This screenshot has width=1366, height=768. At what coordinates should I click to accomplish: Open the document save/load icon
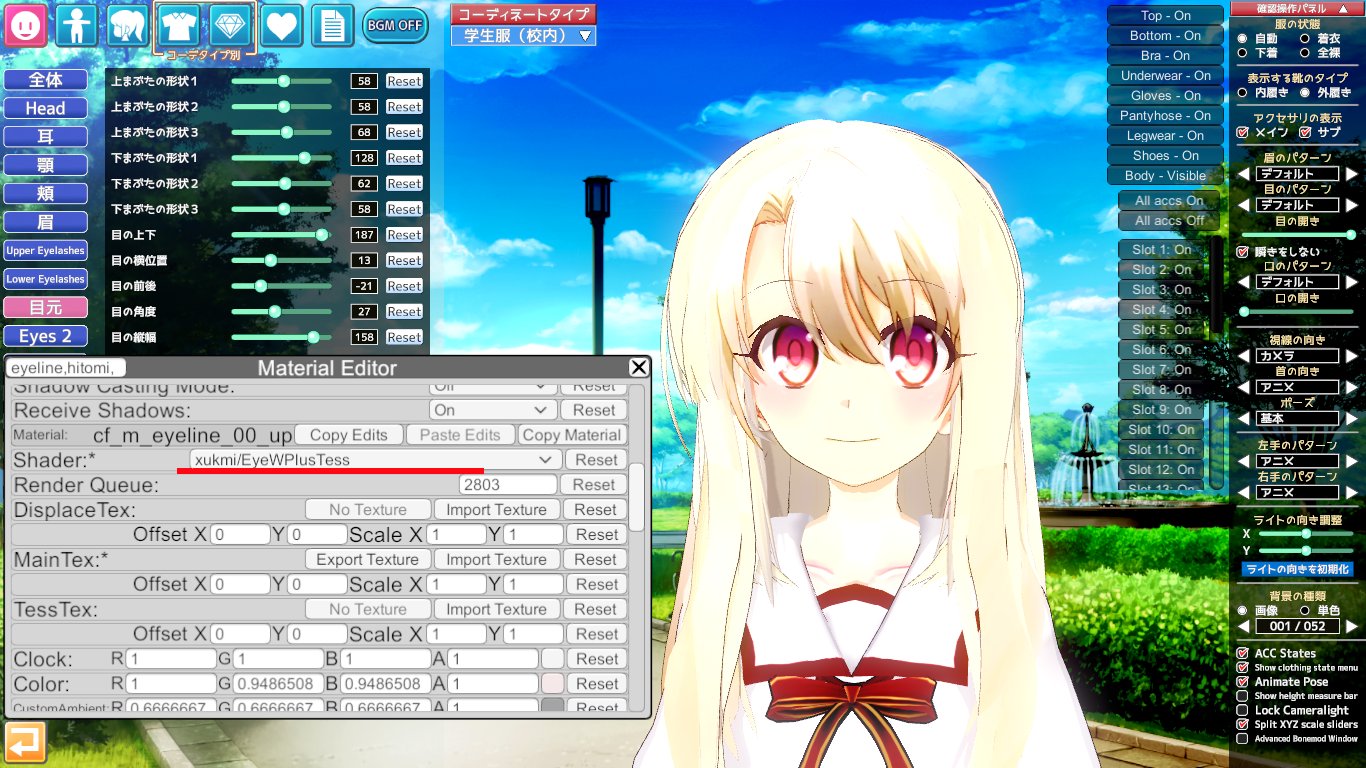(x=333, y=26)
